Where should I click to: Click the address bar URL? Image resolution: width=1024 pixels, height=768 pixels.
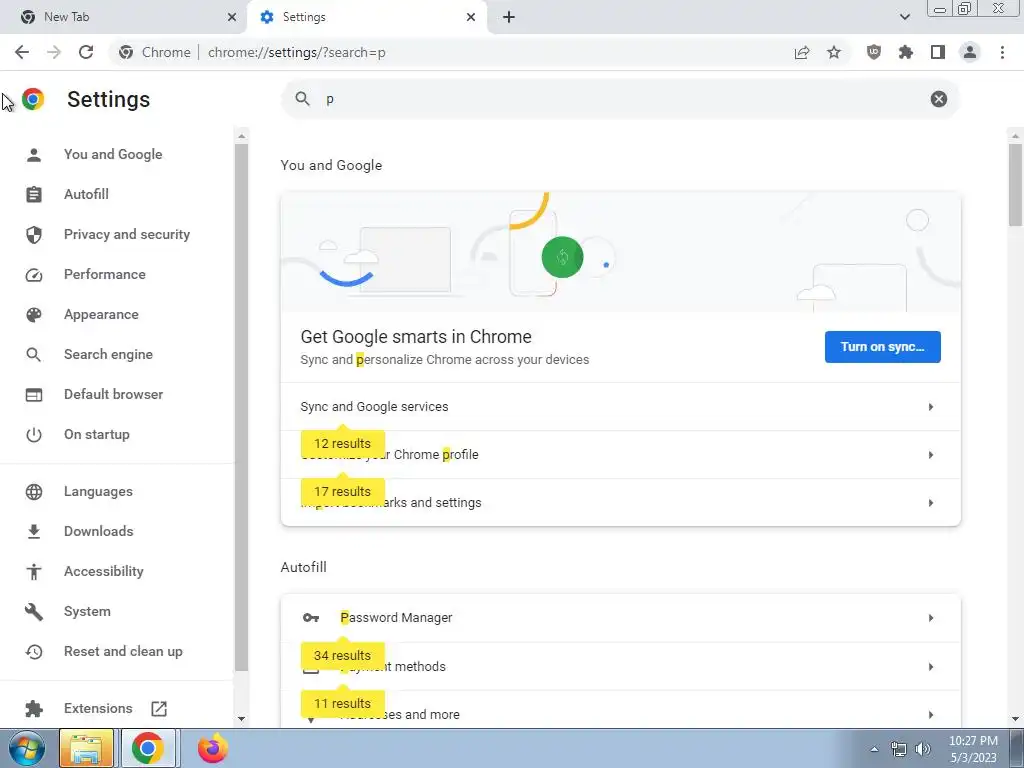[x=296, y=52]
